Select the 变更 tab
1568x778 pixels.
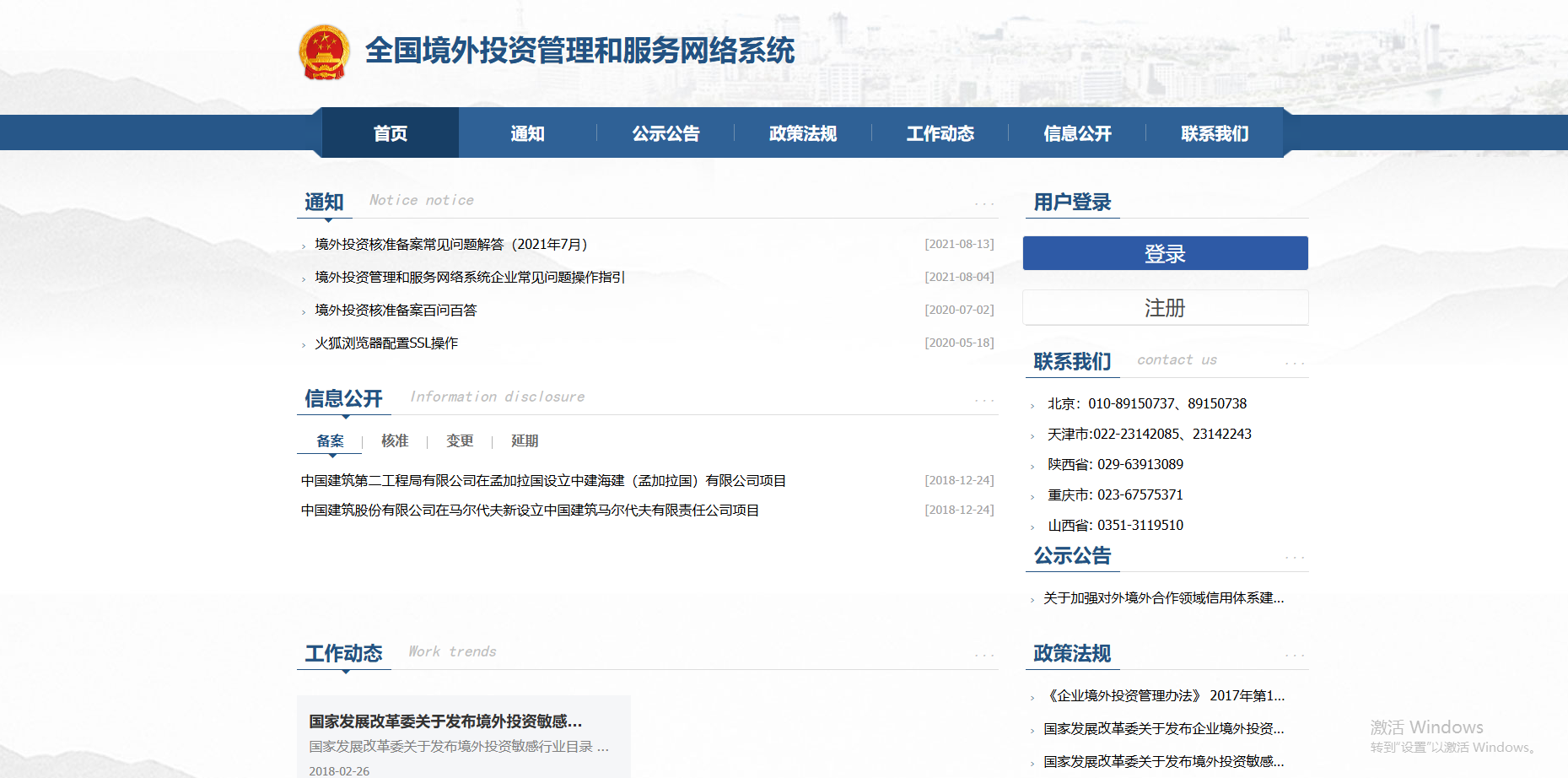(x=460, y=440)
